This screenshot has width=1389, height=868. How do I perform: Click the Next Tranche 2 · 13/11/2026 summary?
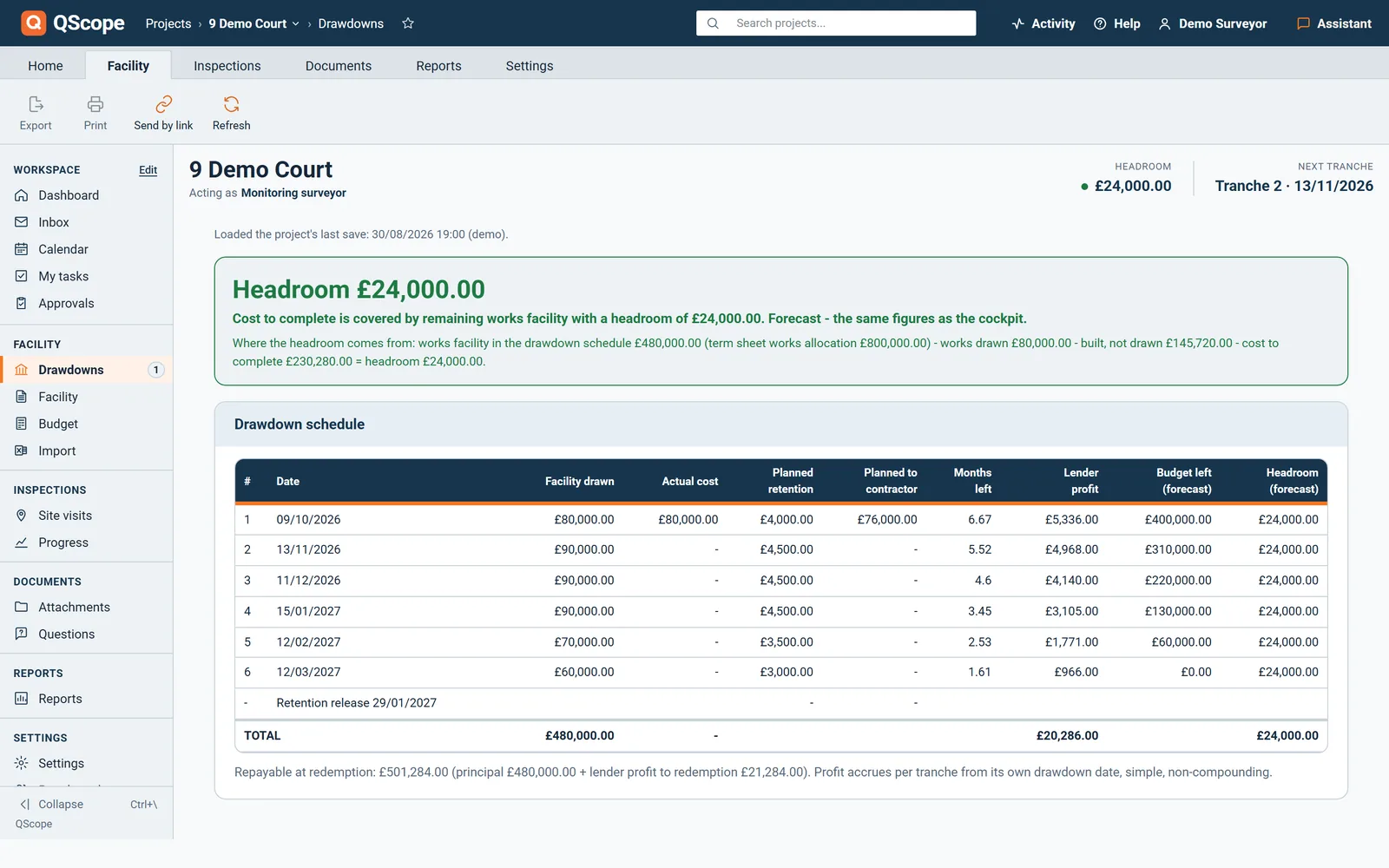coord(1294,178)
